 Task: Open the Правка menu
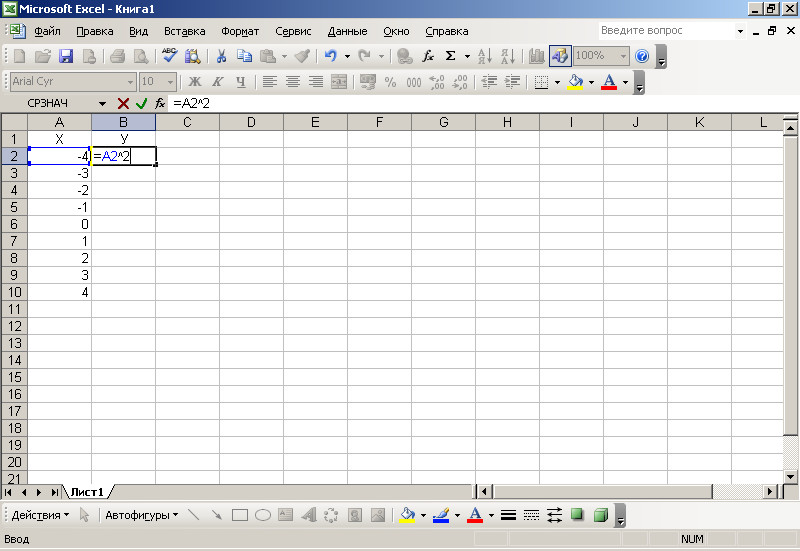(x=95, y=31)
